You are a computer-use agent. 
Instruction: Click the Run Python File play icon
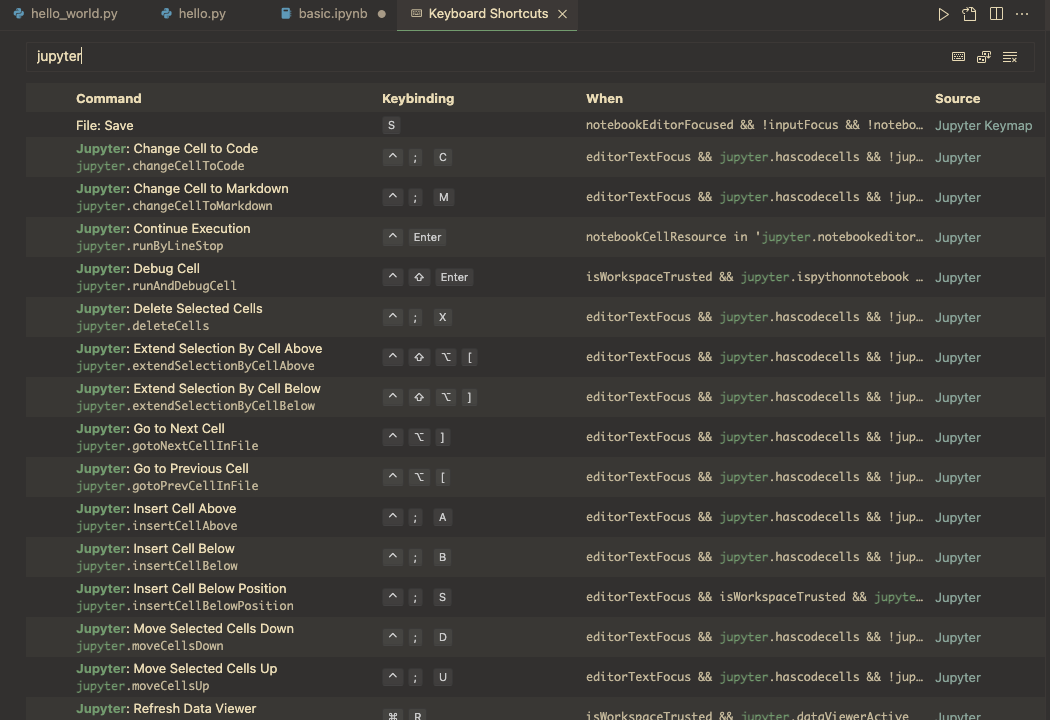pyautogui.click(x=943, y=14)
